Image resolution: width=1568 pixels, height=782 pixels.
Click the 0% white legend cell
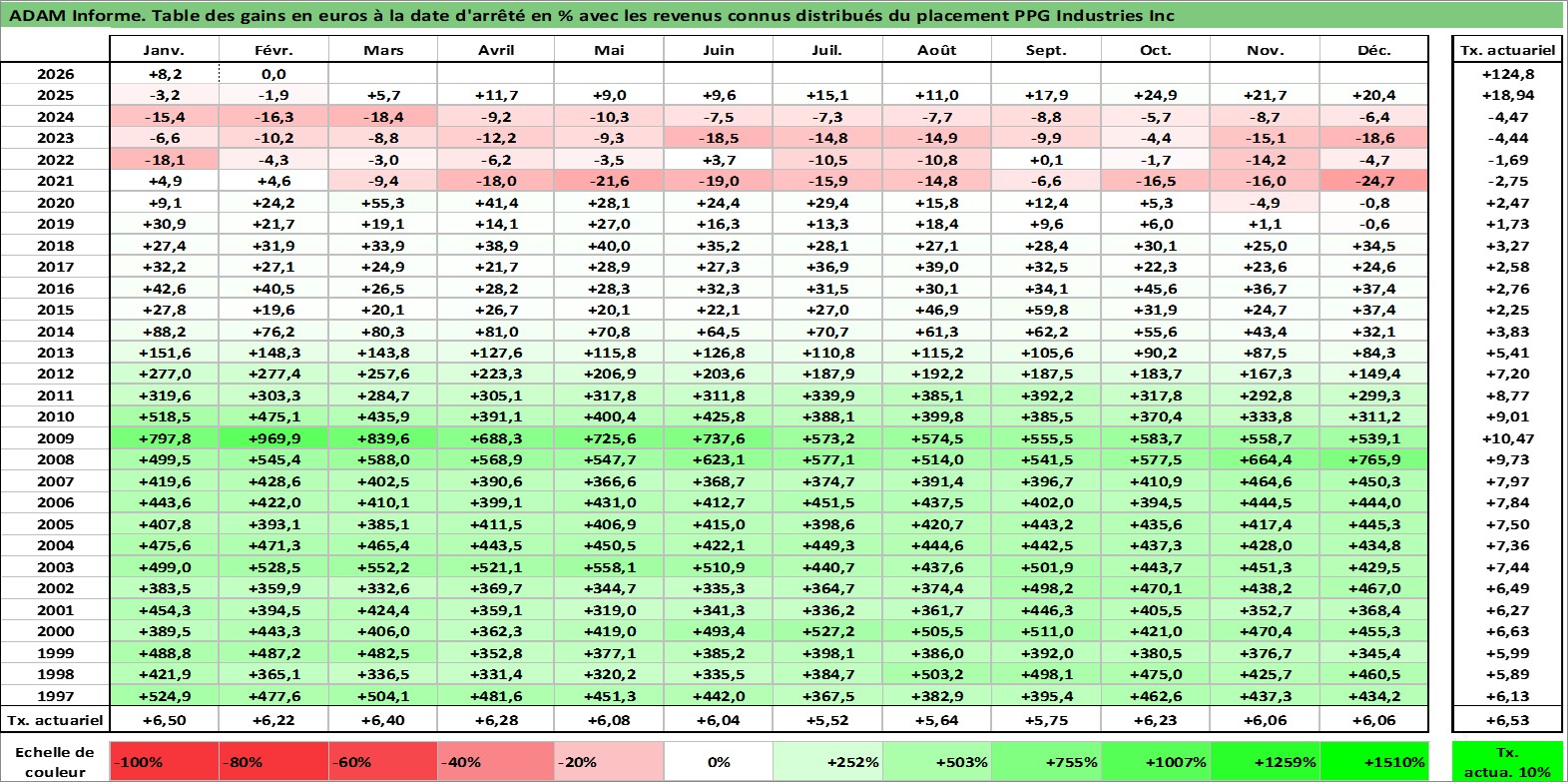point(719,761)
